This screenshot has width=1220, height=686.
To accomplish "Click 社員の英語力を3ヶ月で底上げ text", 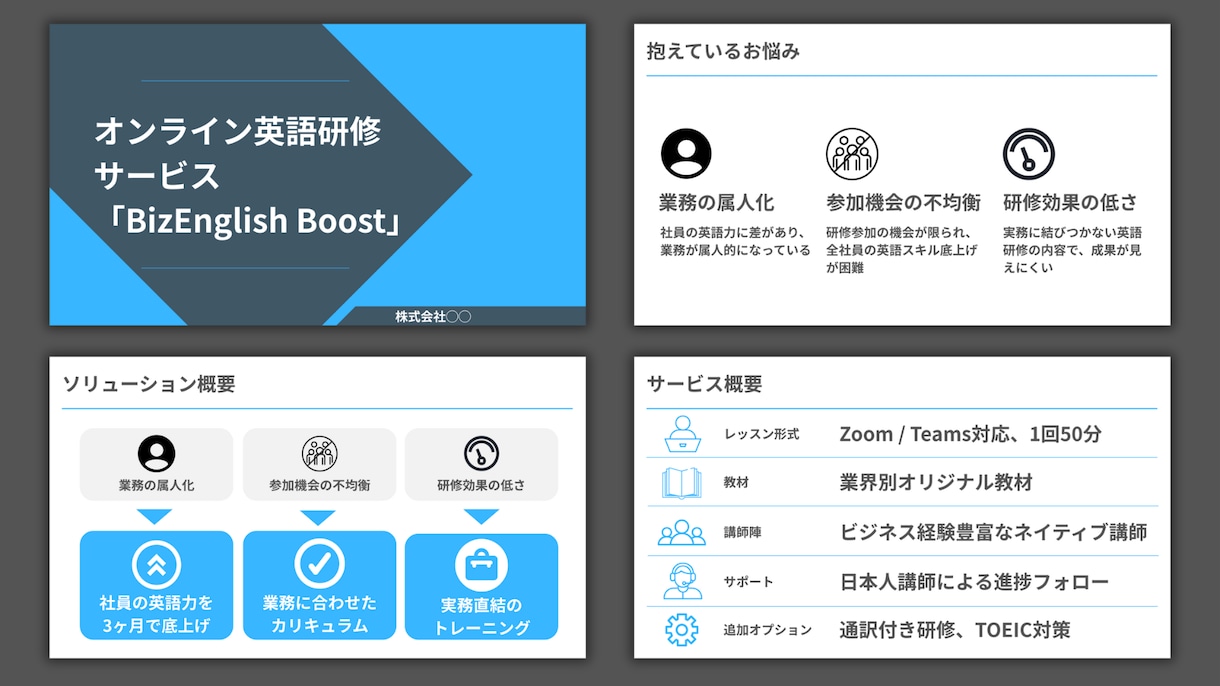I will [156, 615].
